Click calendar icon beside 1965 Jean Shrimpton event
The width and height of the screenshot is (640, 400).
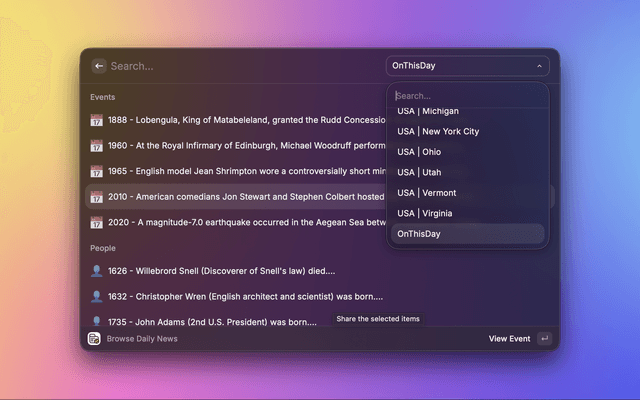click(x=97, y=172)
